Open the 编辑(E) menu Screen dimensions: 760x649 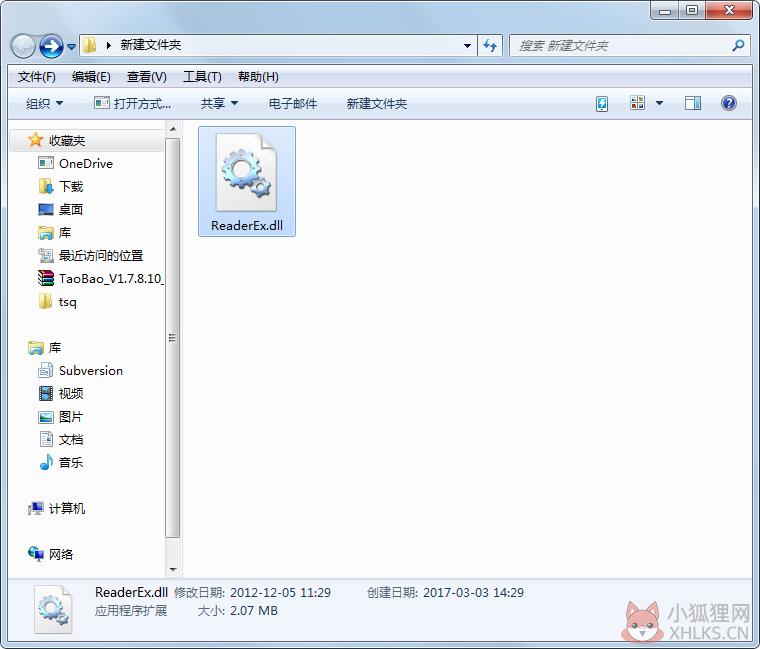[x=91, y=77]
